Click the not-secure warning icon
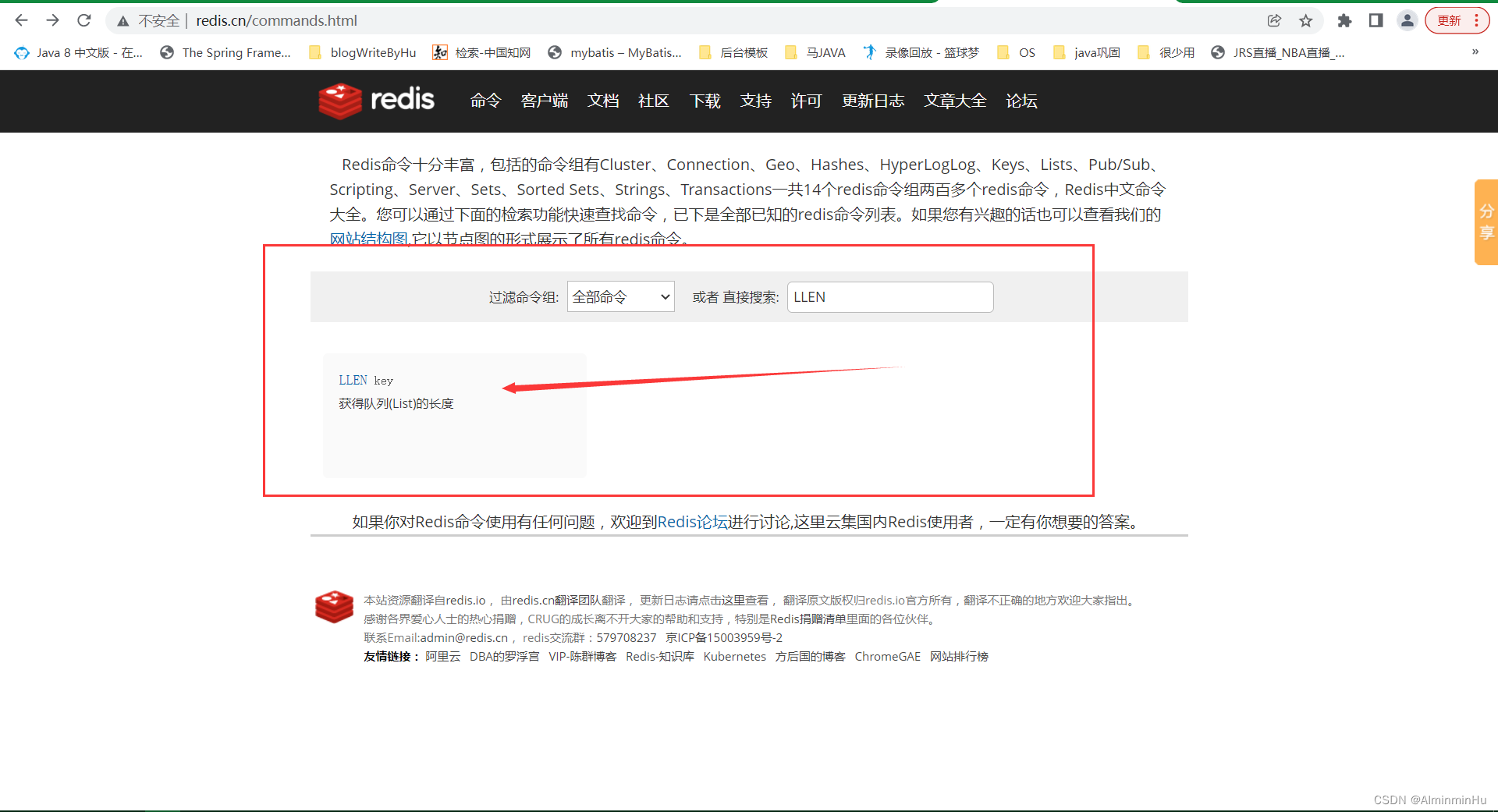The width and height of the screenshot is (1498, 812). point(123,21)
